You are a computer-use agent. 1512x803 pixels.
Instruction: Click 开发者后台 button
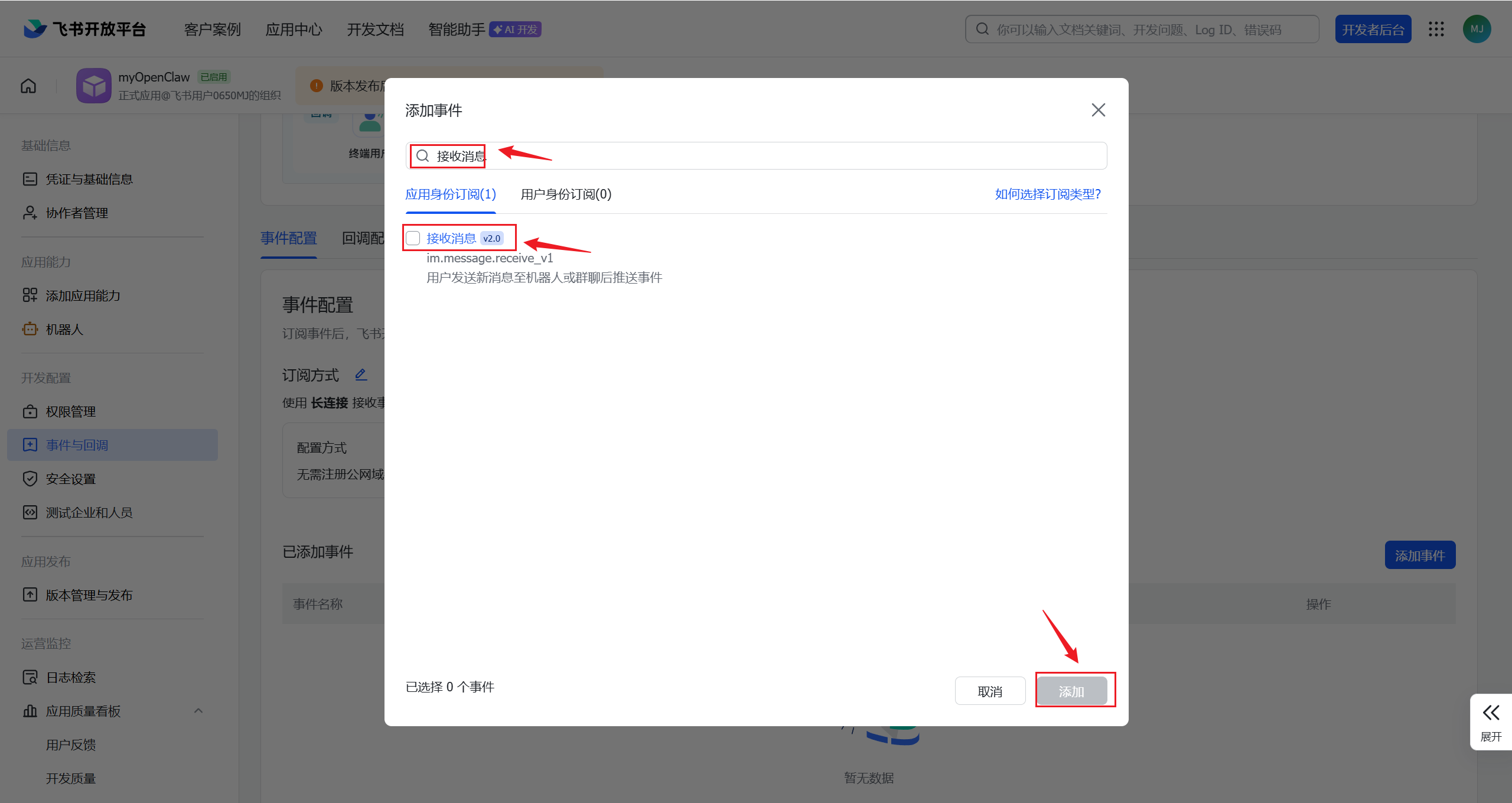point(1373,29)
